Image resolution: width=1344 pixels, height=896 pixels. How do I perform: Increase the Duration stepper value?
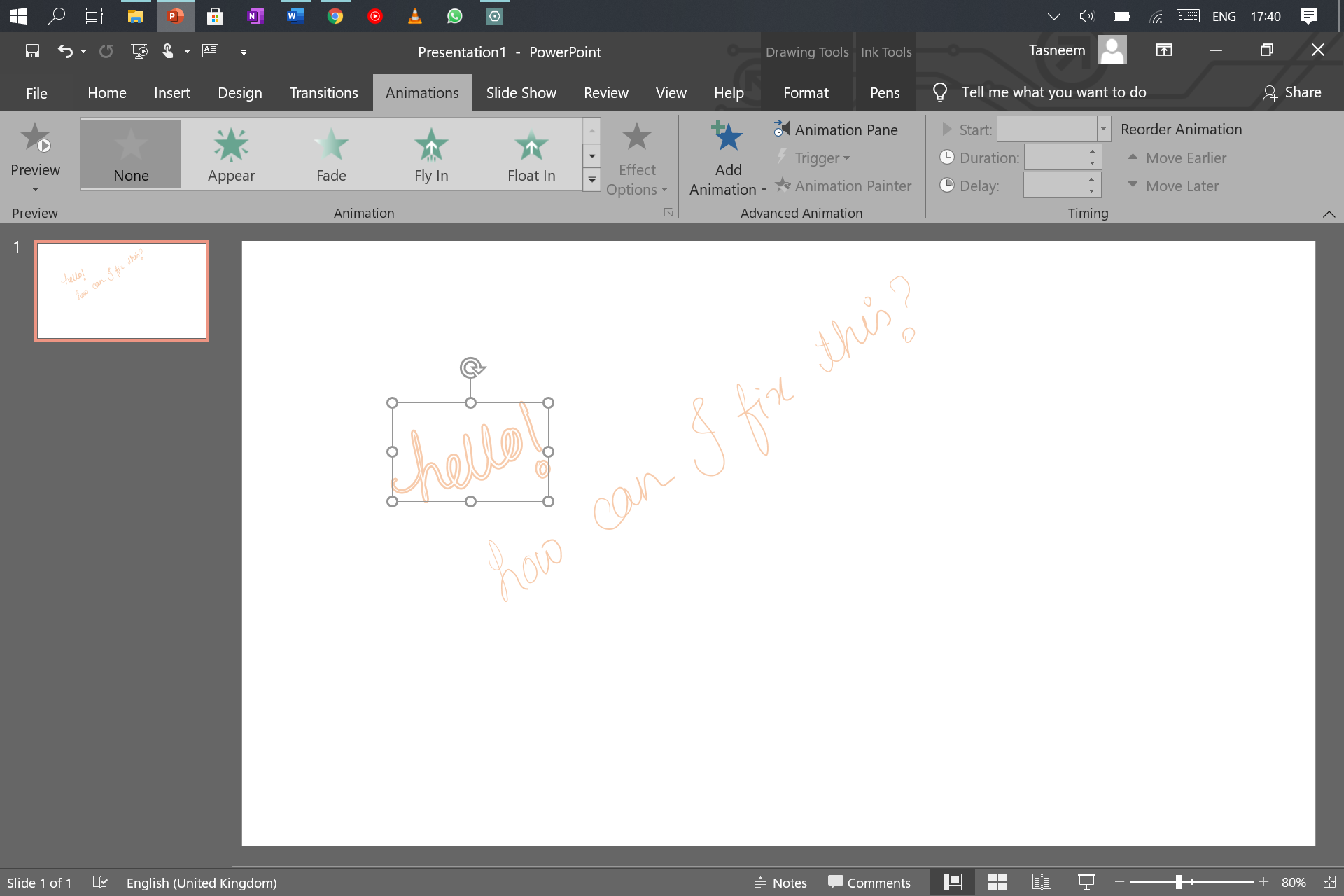coord(1092,152)
